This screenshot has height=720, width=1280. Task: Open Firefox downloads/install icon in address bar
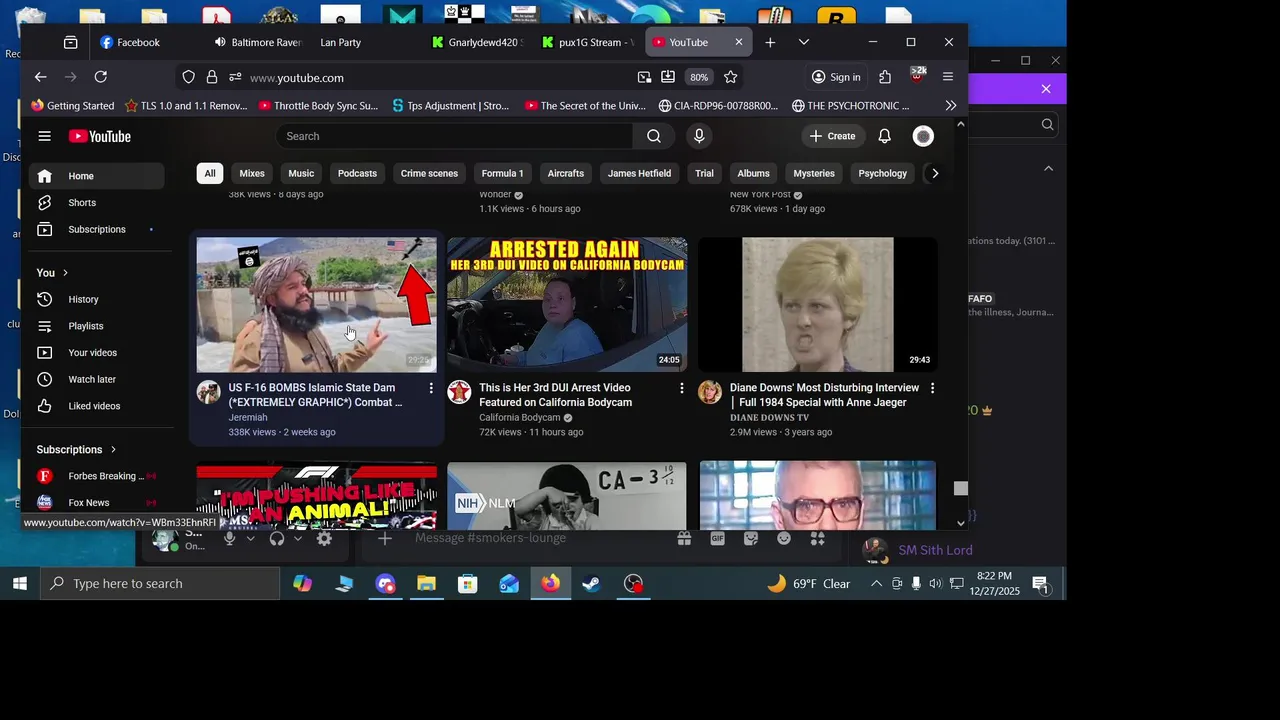(668, 77)
